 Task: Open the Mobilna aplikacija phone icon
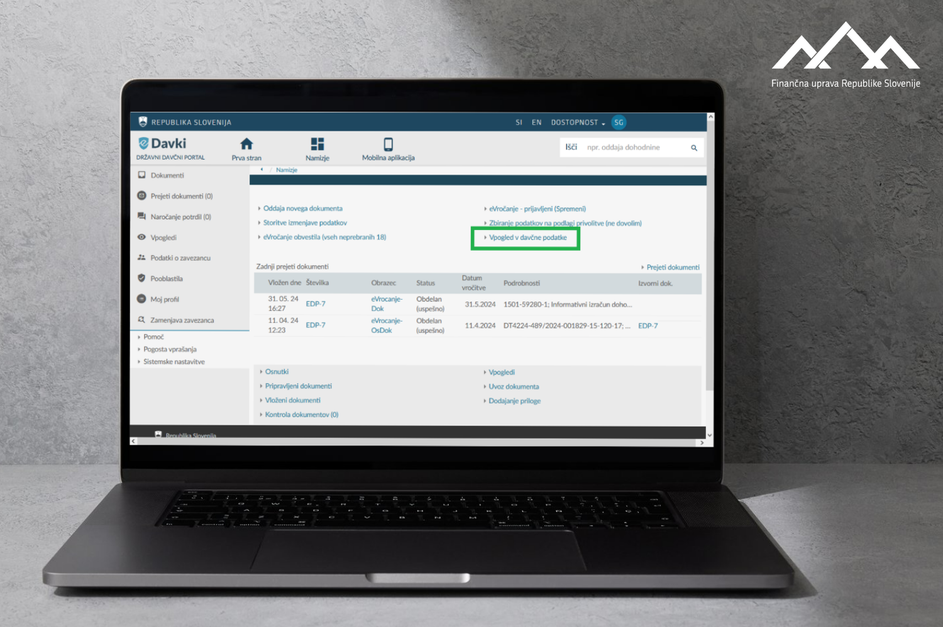(388, 145)
